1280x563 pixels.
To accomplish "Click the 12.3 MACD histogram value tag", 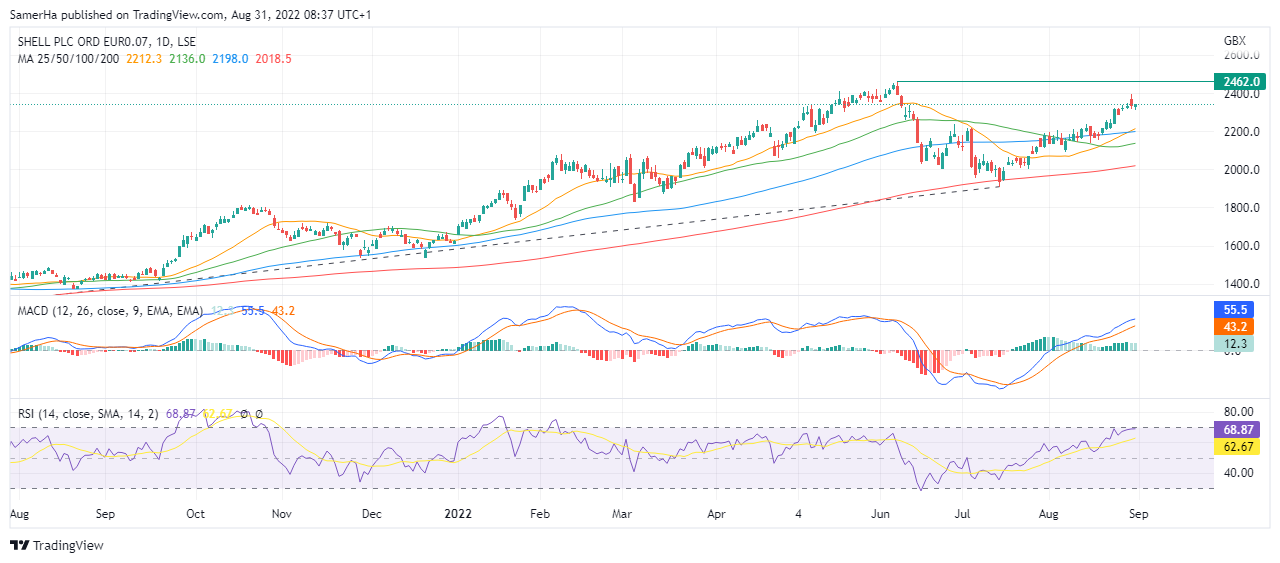I will (x=1238, y=344).
